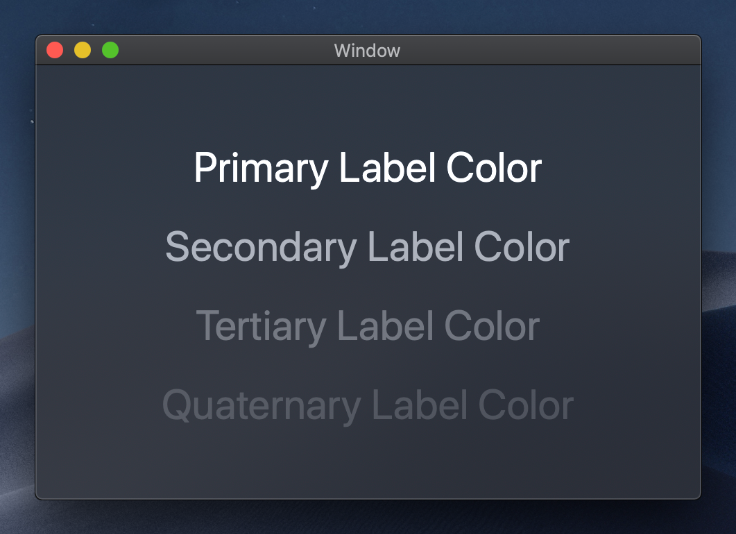
Task: Select the Quaternary Label Color text
Action: [x=368, y=406]
